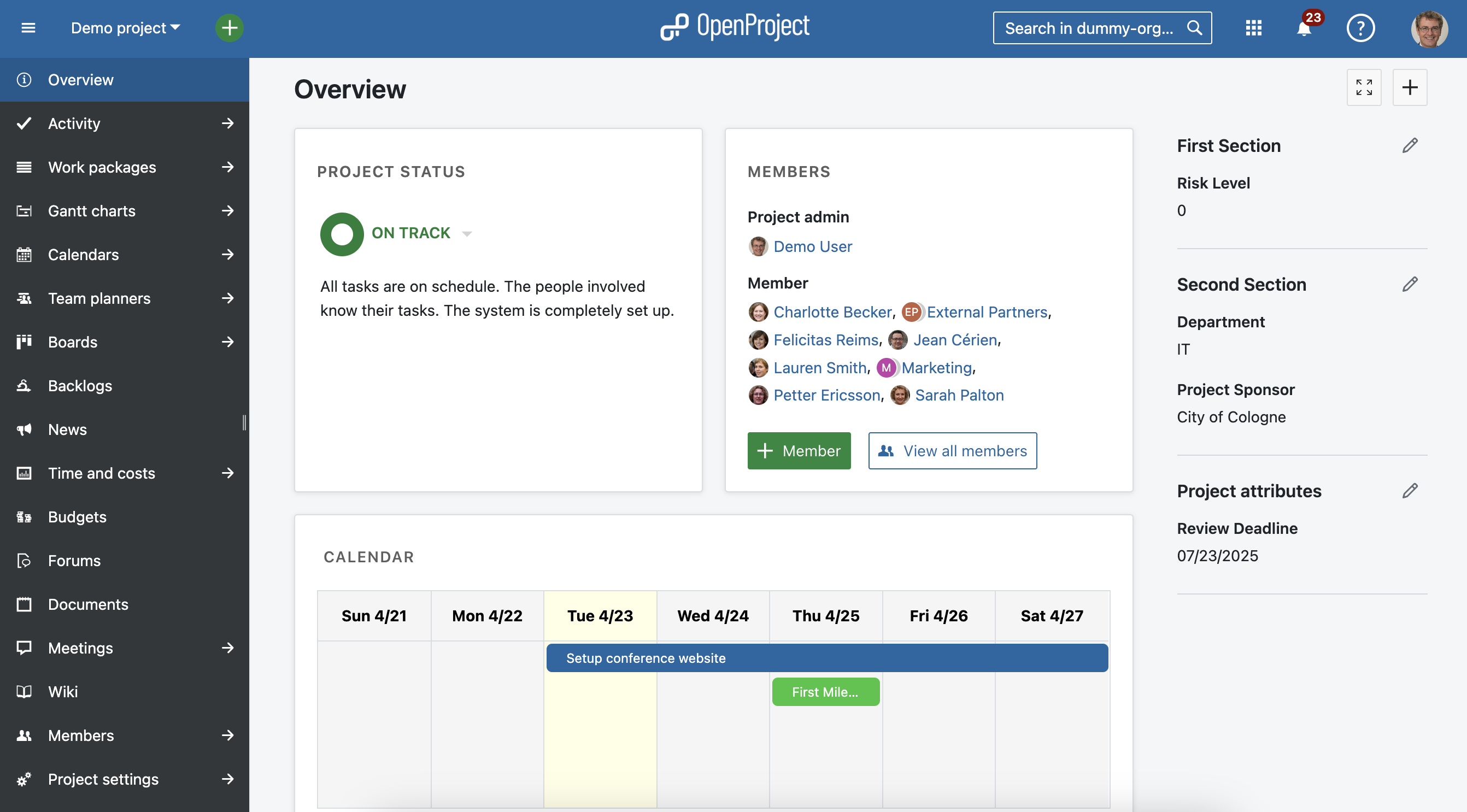Open Setup conference website calendar event
The height and width of the screenshot is (812, 1467).
[828, 658]
